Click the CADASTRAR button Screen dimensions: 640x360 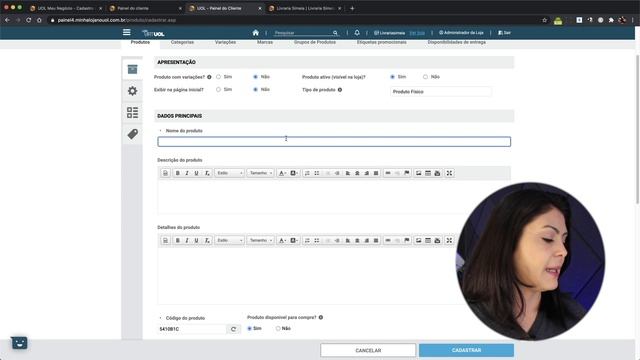coord(466,350)
